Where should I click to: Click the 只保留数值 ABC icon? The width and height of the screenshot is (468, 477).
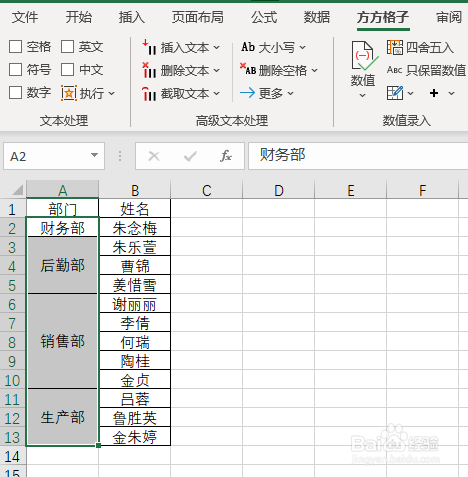pos(394,70)
